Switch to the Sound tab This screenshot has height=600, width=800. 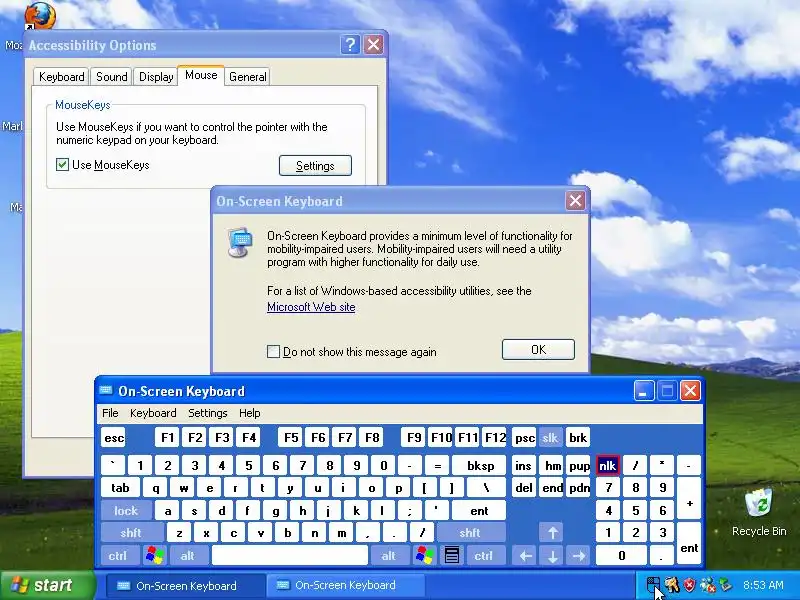click(x=112, y=77)
